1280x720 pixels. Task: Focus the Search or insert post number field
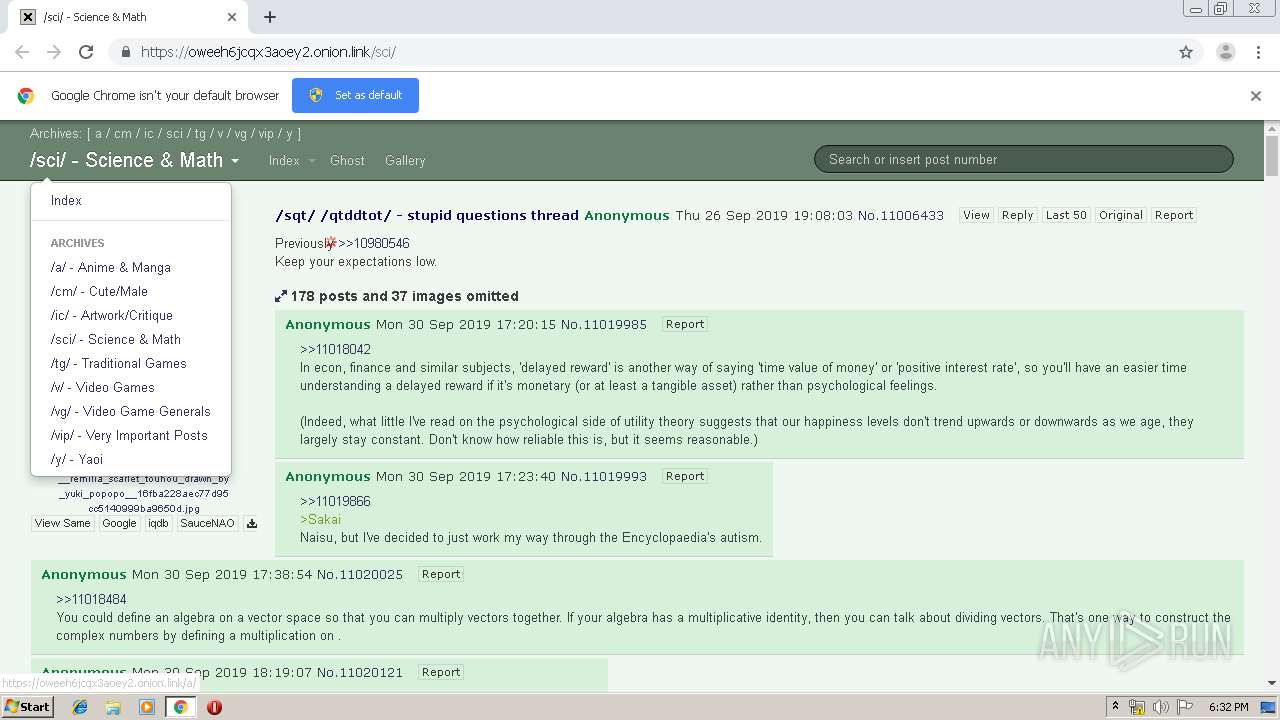click(x=1024, y=159)
